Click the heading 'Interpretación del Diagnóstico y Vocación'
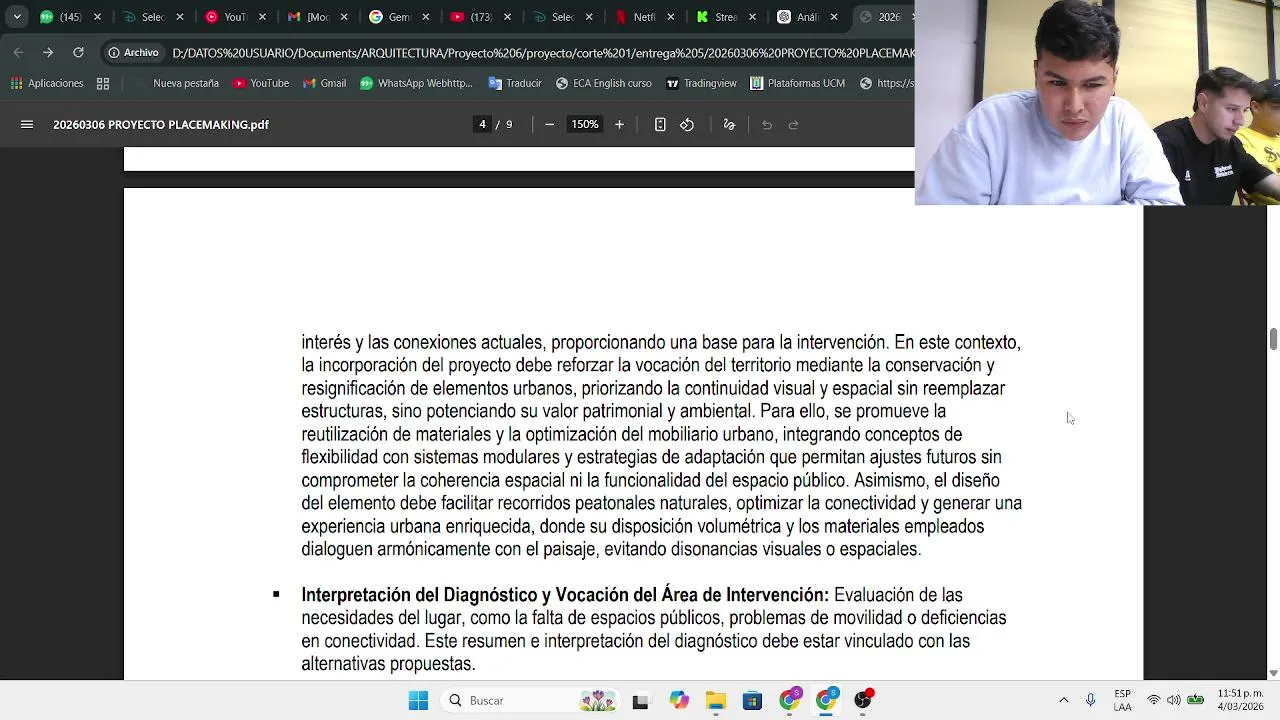Viewport: 1280px width, 720px height. [x=565, y=595]
